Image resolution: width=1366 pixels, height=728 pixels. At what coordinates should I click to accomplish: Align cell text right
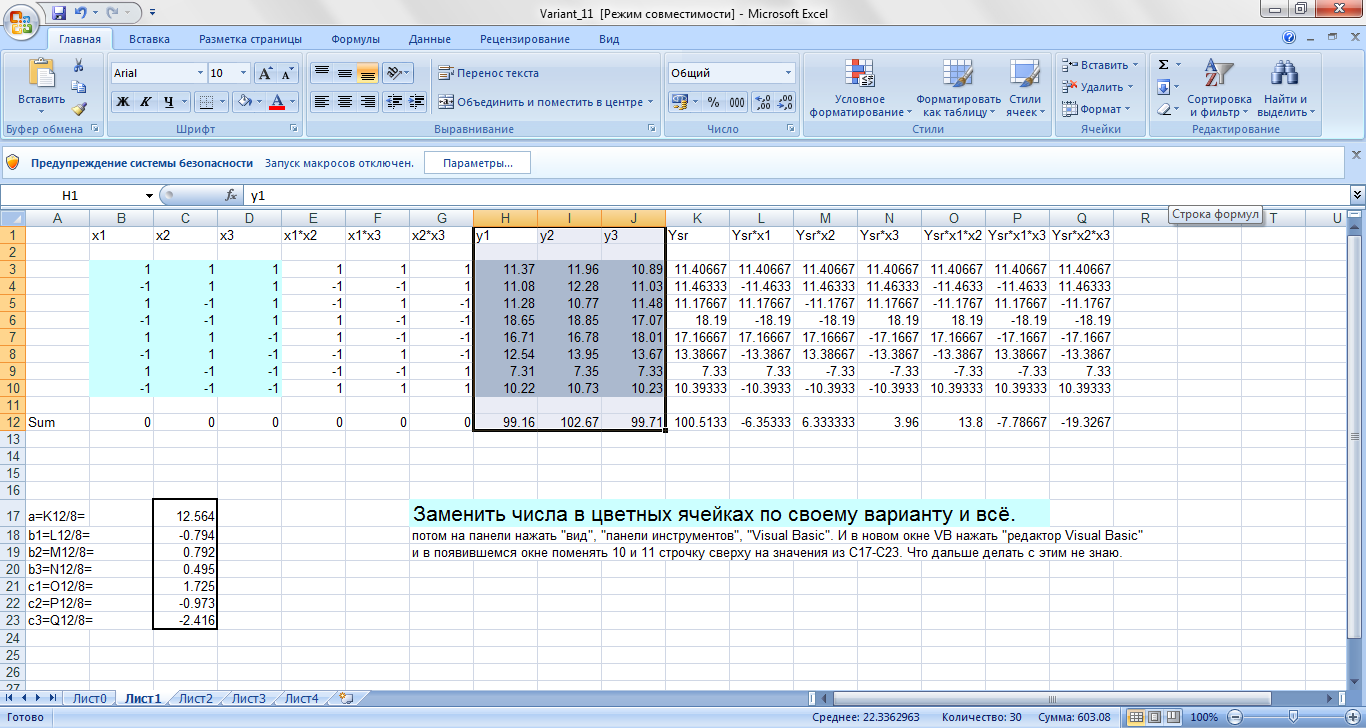pyautogui.click(x=367, y=102)
